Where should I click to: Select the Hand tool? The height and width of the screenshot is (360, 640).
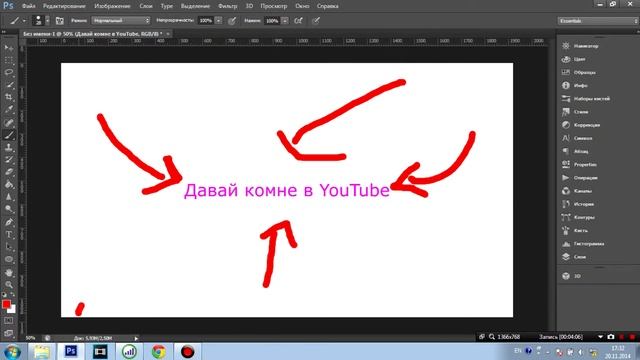(9, 272)
